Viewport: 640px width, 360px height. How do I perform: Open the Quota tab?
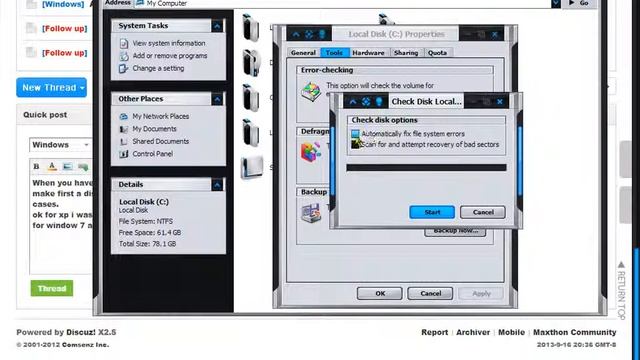pyautogui.click(x=437, y=53)
